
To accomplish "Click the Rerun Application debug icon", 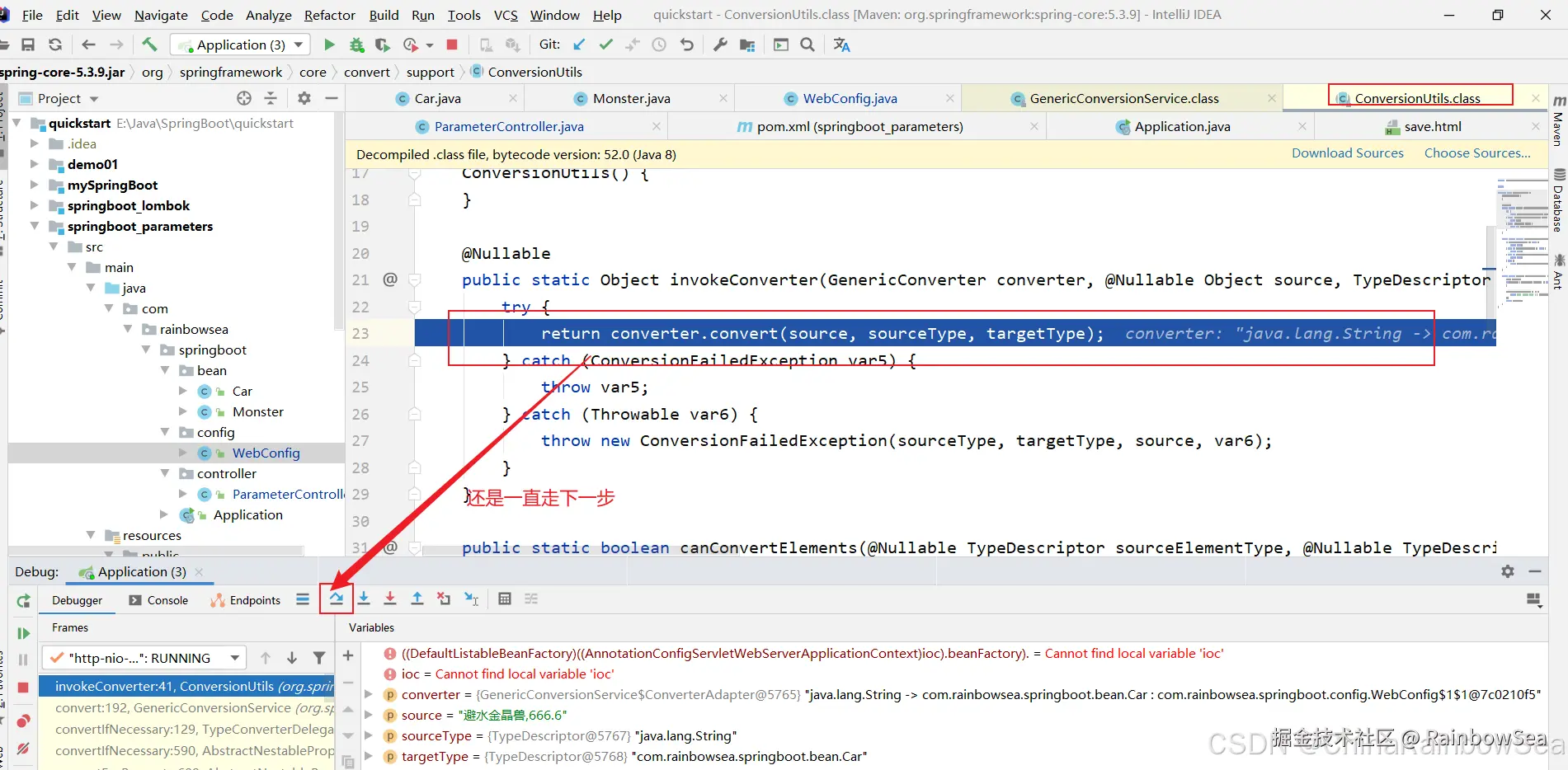I will pyautogui.click(x=23, y=601).
